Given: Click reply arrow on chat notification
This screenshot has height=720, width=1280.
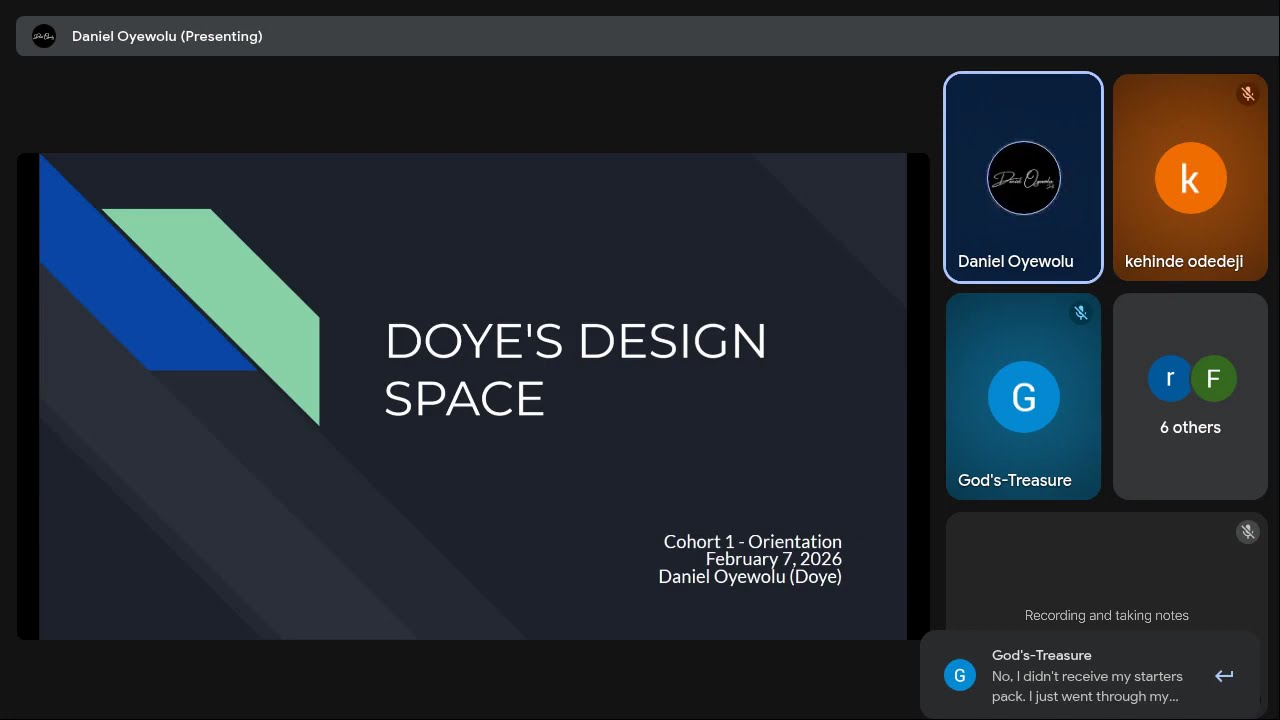Looking at the screenshot, I should [1224, 676].
